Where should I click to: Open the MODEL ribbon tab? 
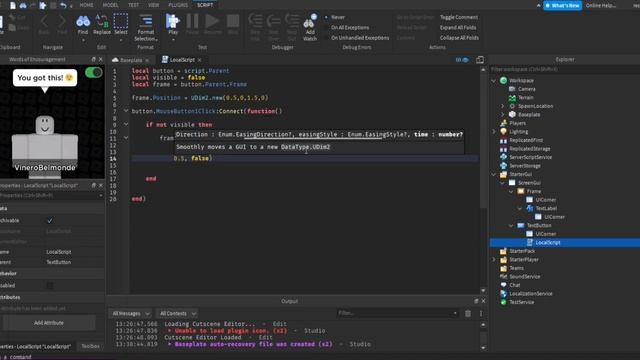[x=110, y=5]
